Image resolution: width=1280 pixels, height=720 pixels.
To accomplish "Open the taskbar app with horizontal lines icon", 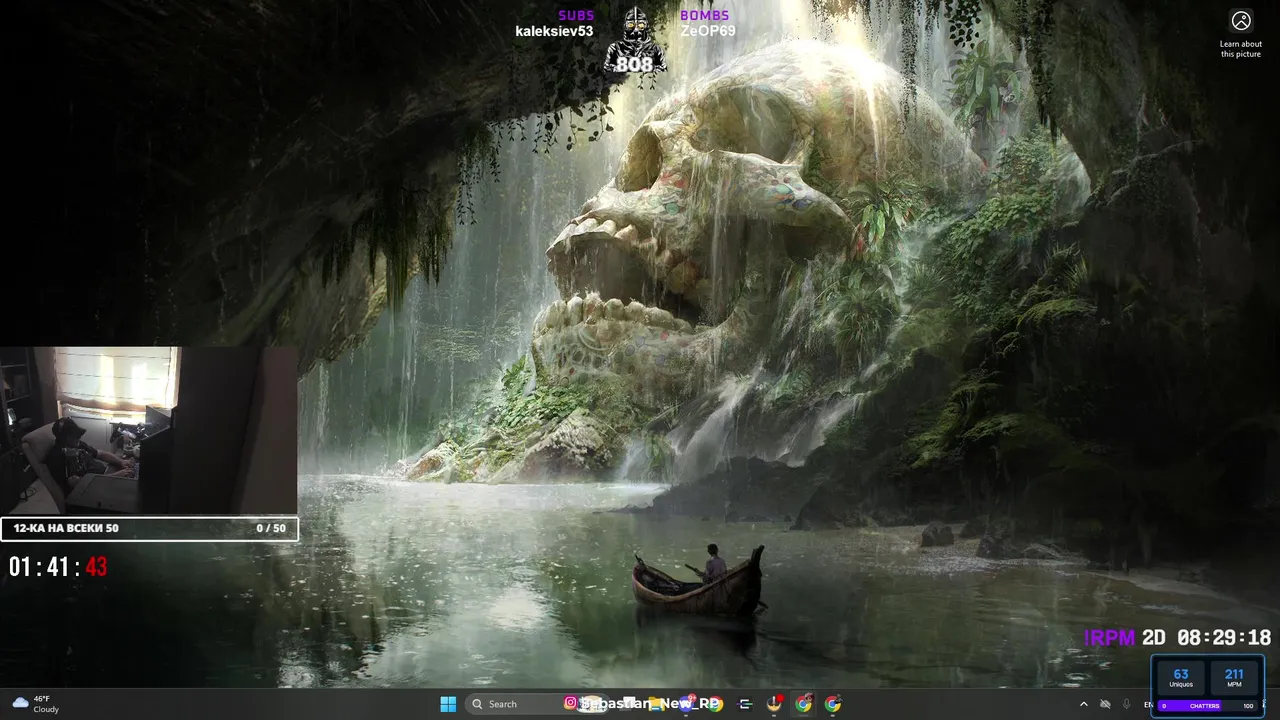I will point(744,704).
